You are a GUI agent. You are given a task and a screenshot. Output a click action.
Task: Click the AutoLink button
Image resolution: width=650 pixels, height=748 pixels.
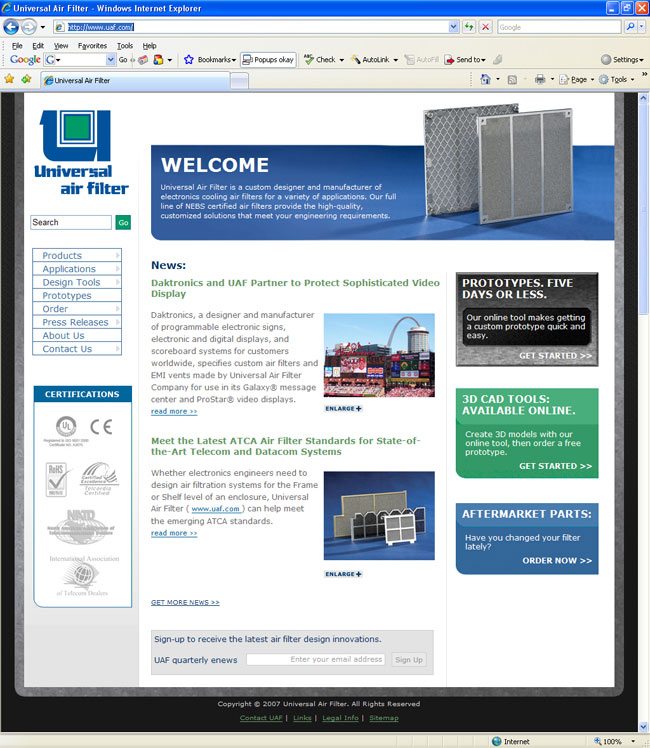click(370, 60)
